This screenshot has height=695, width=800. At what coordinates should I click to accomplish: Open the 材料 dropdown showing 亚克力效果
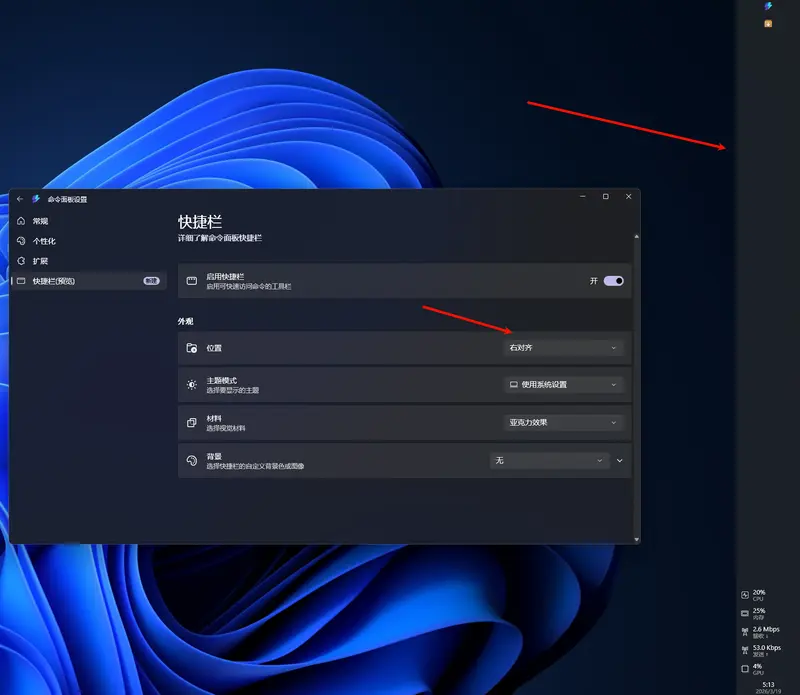(x=563, y=422)
